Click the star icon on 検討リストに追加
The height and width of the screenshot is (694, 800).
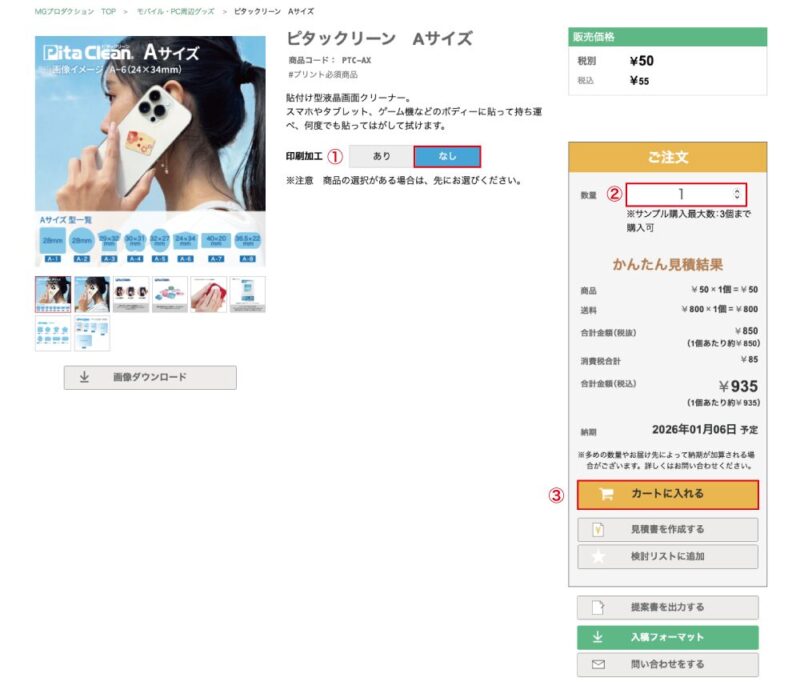(x=598, y=556)
